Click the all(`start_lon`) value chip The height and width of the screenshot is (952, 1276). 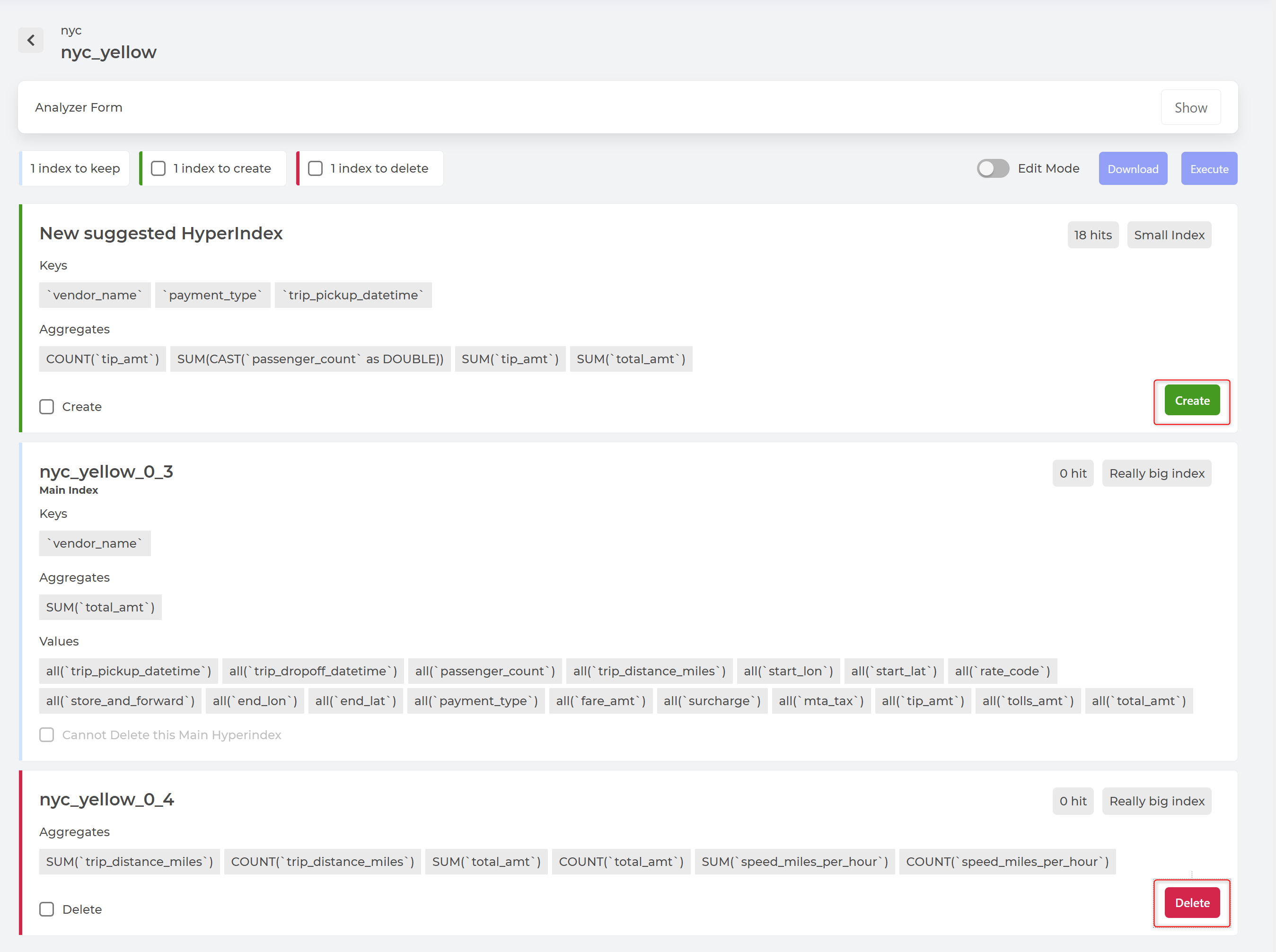[788, 671]
